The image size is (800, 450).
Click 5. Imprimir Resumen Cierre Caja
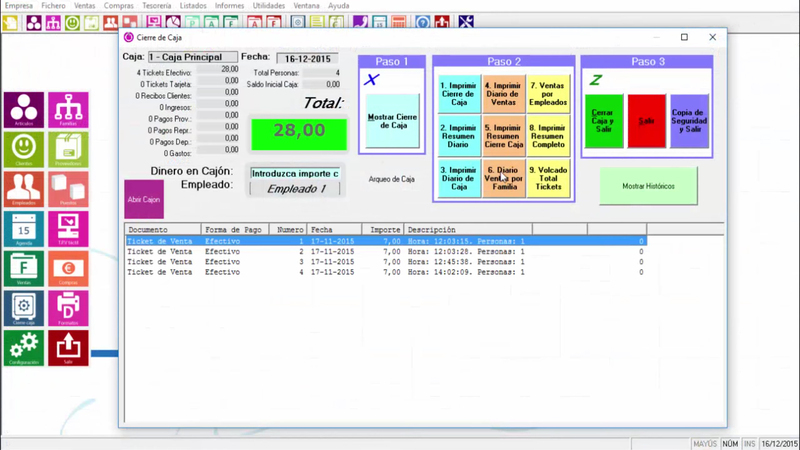tap(504, 136)
